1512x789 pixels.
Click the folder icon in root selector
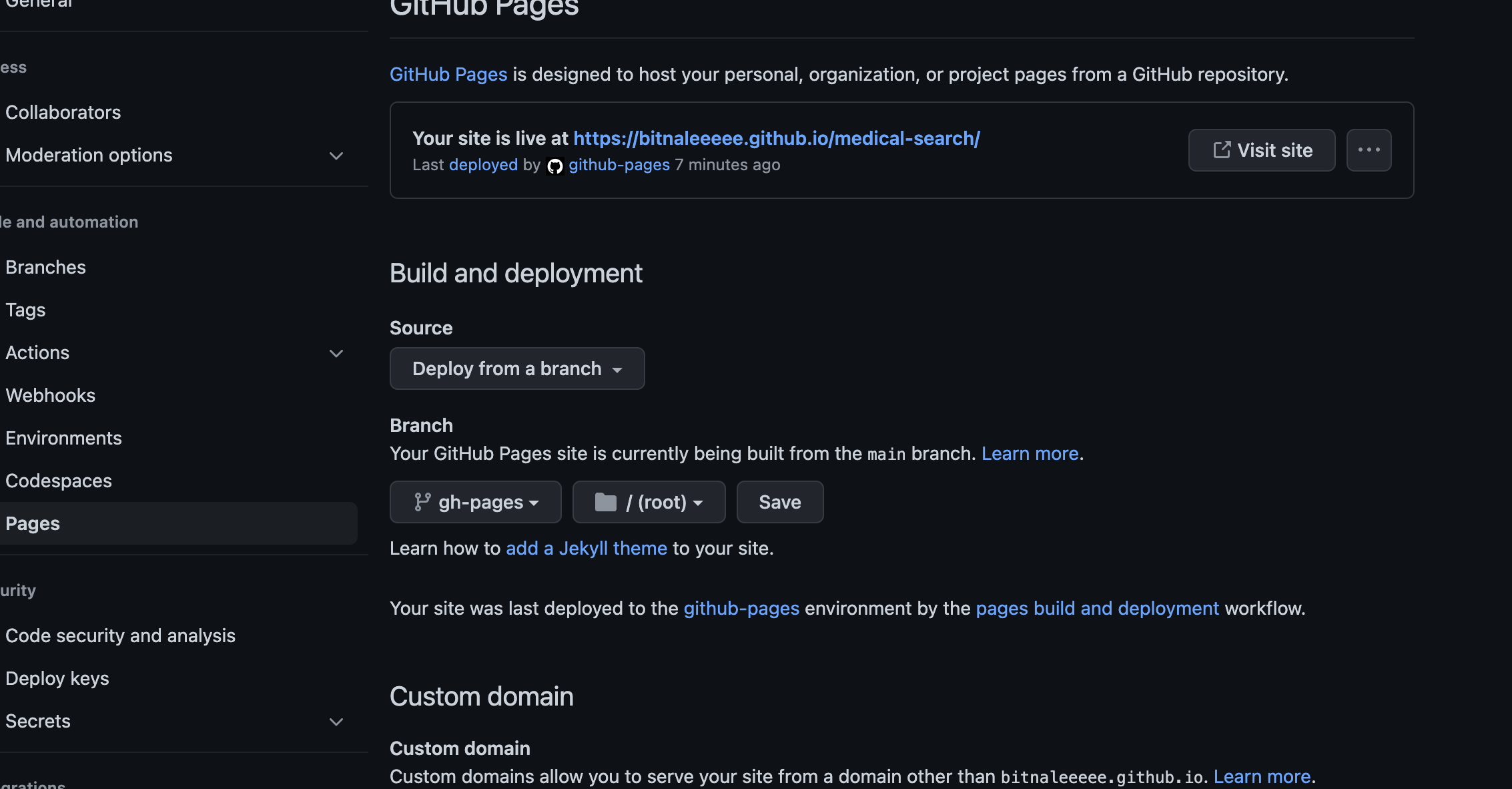[605, 502]
